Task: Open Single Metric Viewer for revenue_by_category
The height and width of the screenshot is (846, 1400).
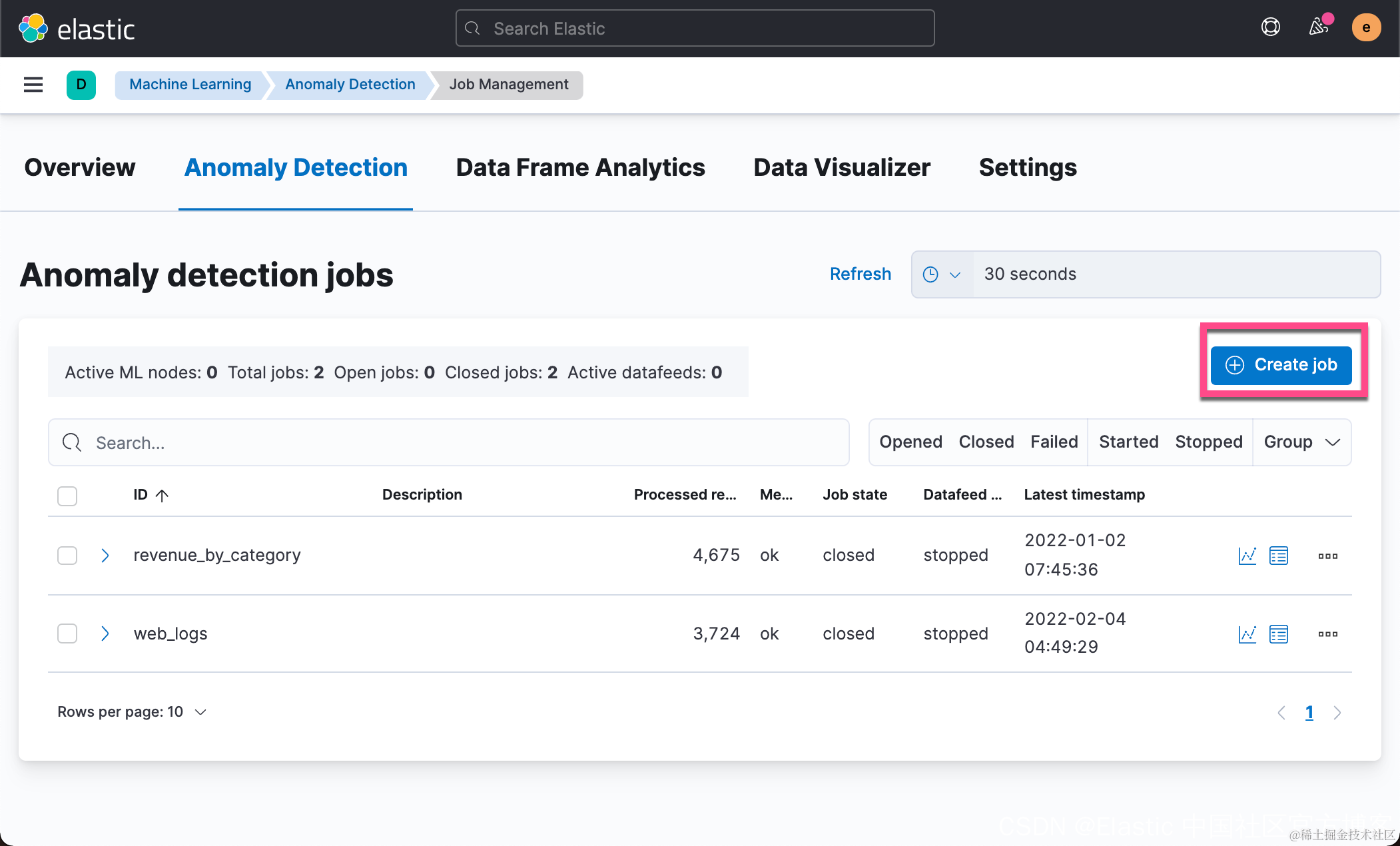Action: [1247, 556]
